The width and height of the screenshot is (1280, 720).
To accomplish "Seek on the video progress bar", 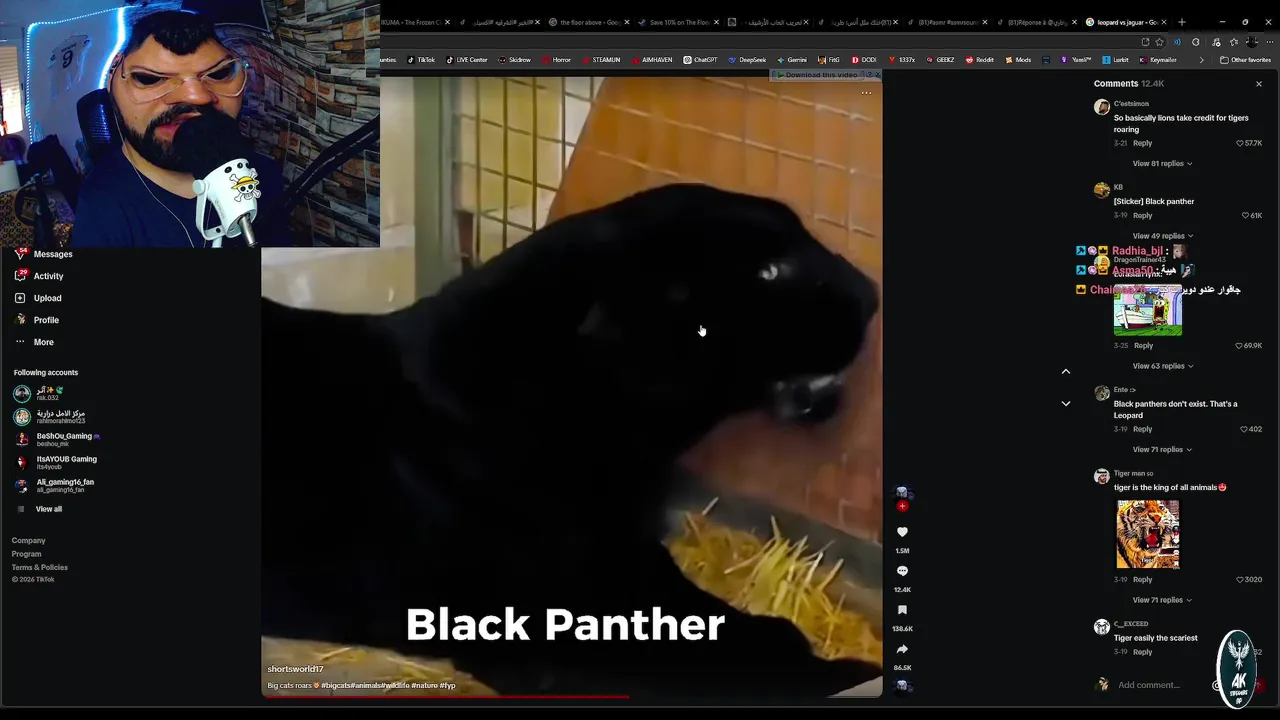I will tap(572, 696).
